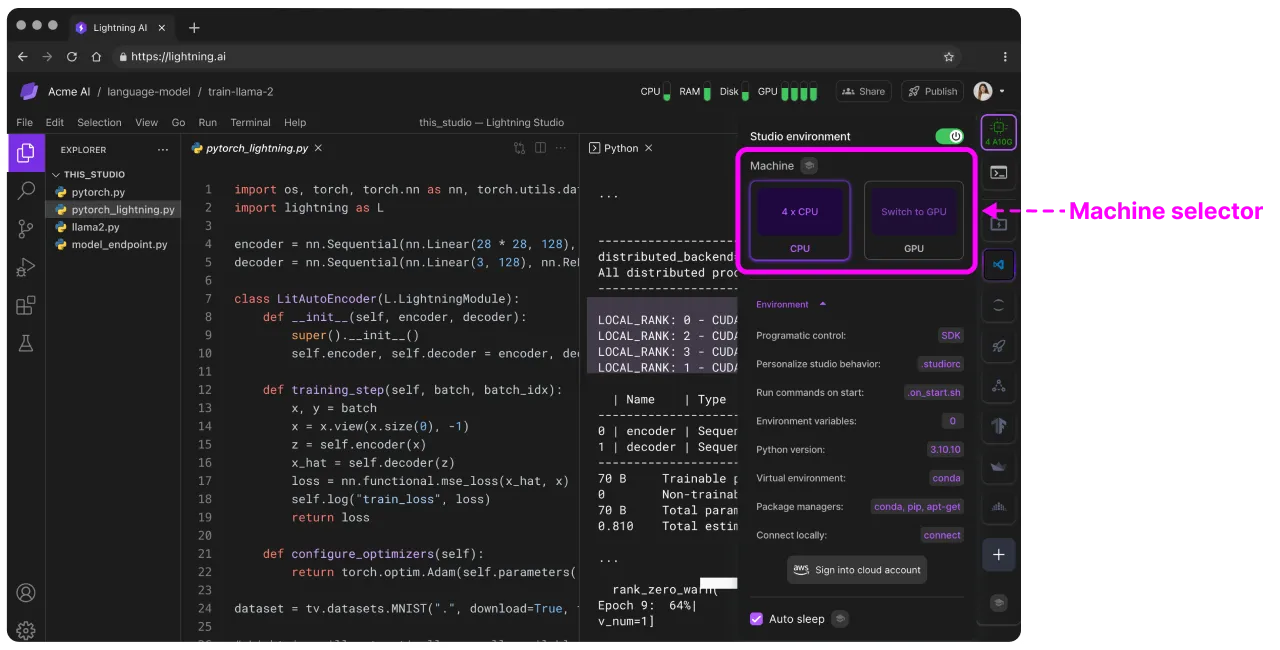Collapse the Environment section arrow
Screen dimensions: 1280x650
coord(822,304)
